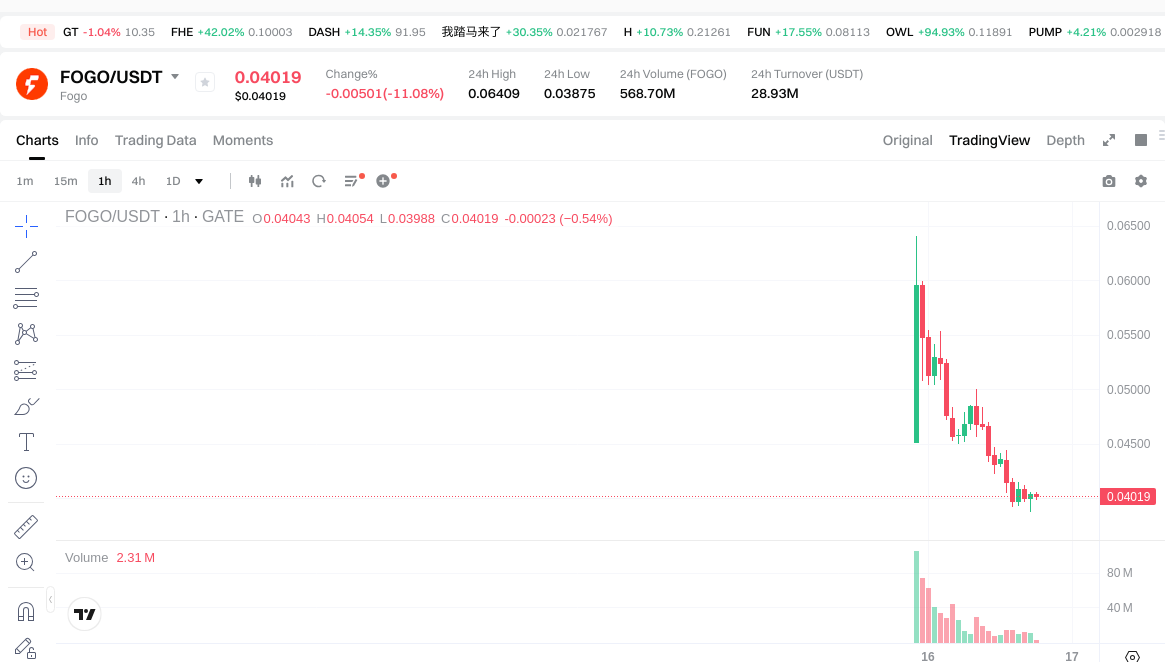Switch chart view to Depth
This screenshot has width=1165, height=662.
[1065, 140]
